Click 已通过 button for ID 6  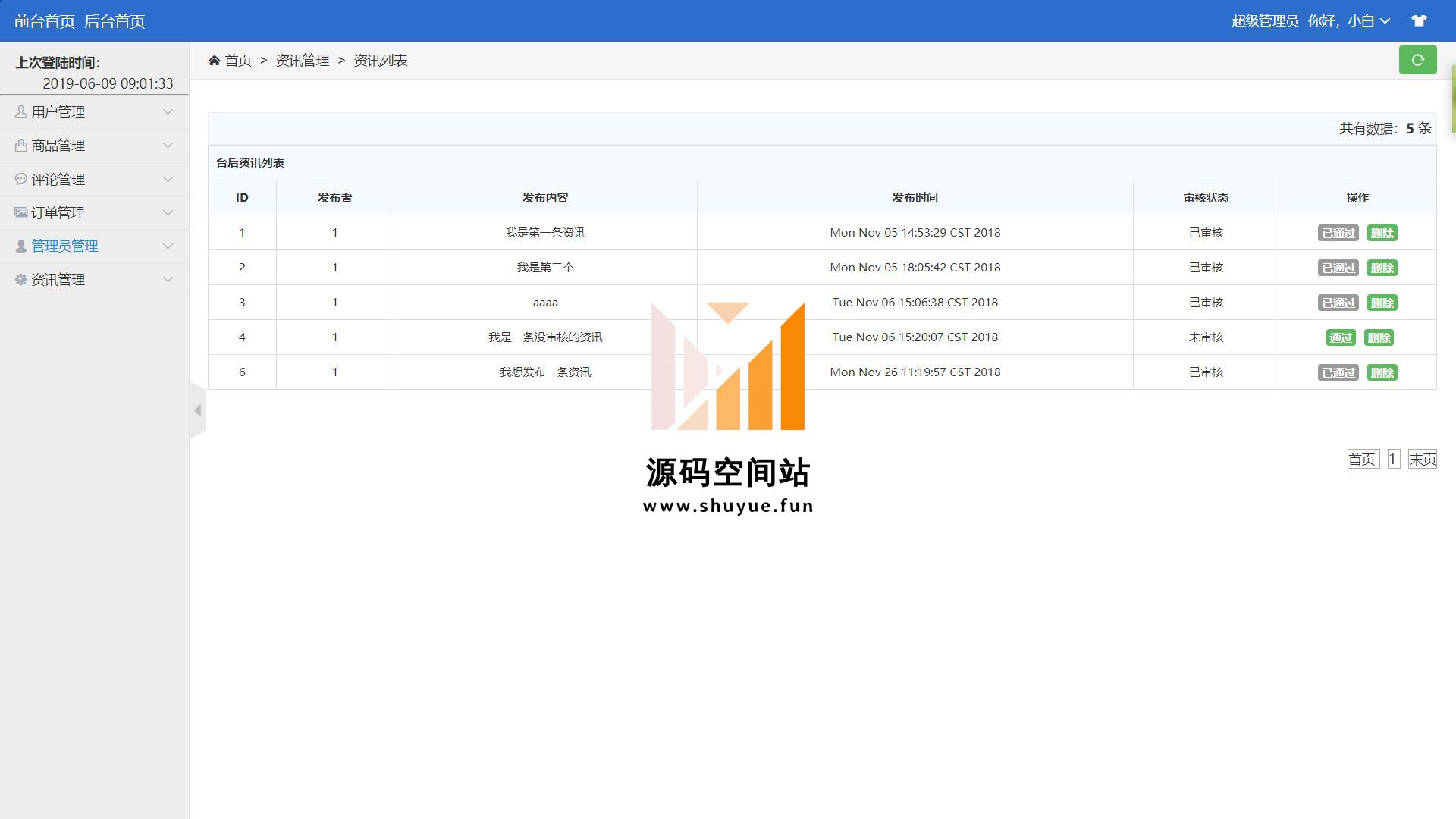(1338, 372)
